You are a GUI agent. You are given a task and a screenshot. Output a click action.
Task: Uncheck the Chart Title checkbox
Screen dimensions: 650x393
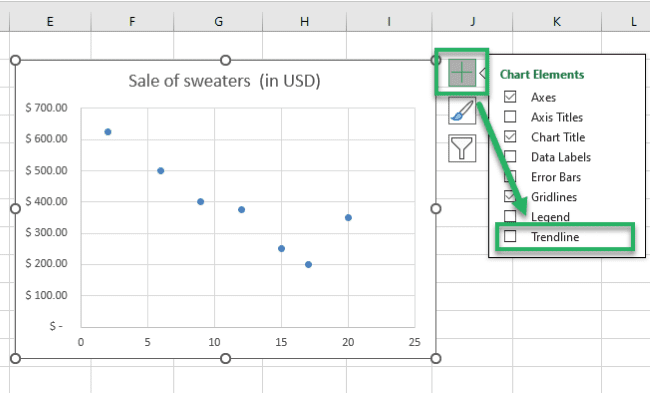coord(510,136)
